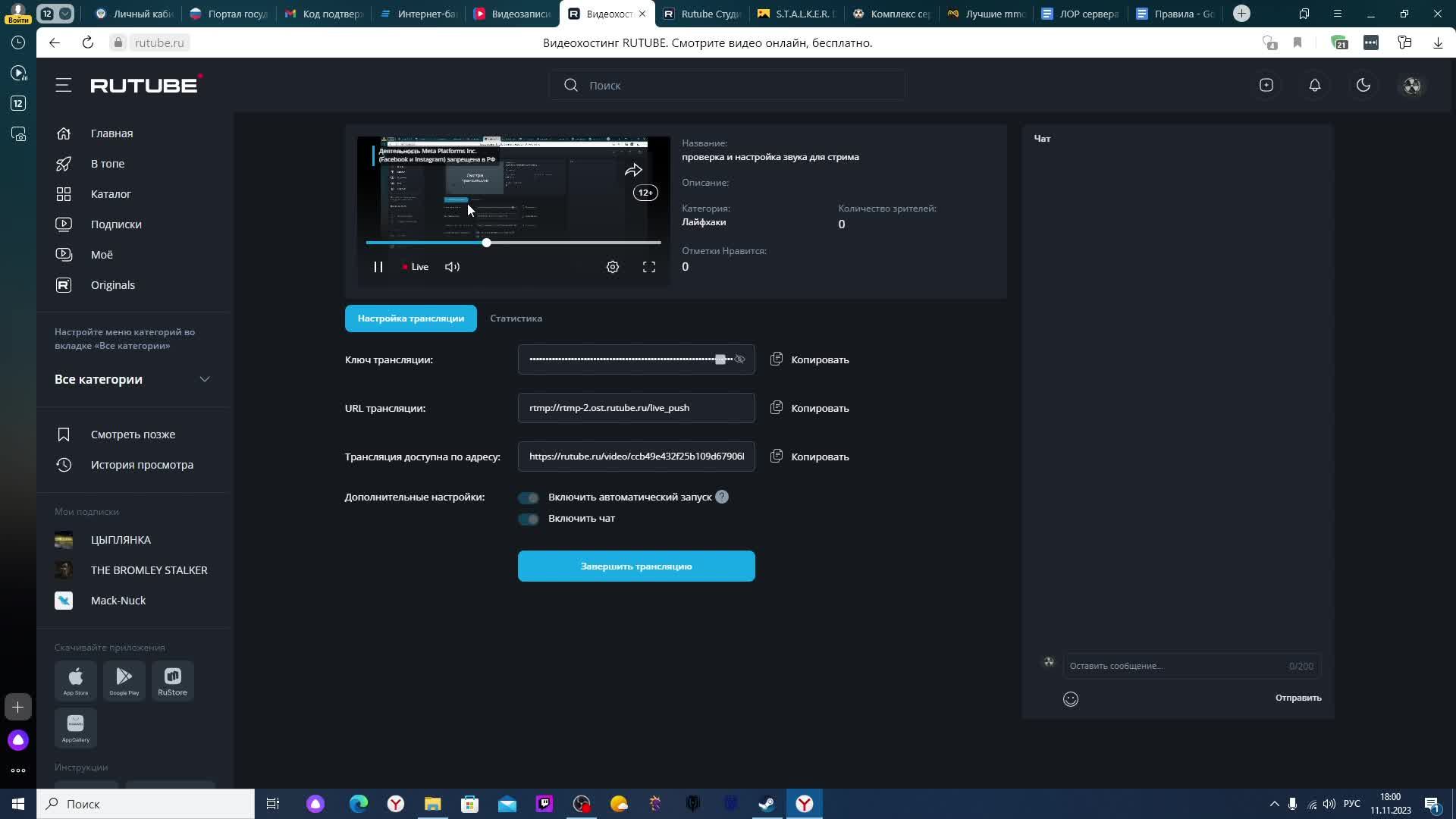Copy the public broadcast address

coord(810,457)
